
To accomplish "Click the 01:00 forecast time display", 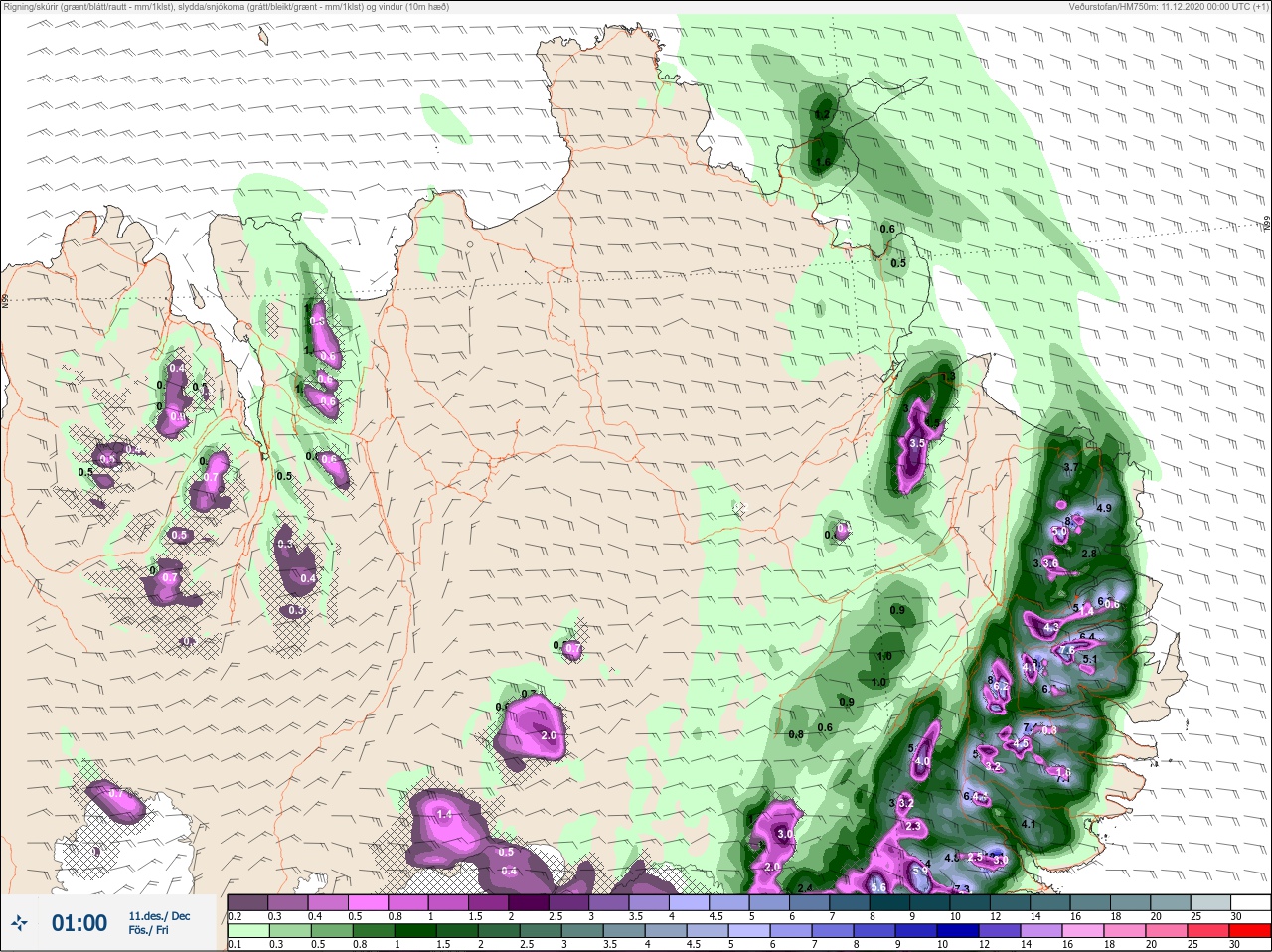I will 79,923.
